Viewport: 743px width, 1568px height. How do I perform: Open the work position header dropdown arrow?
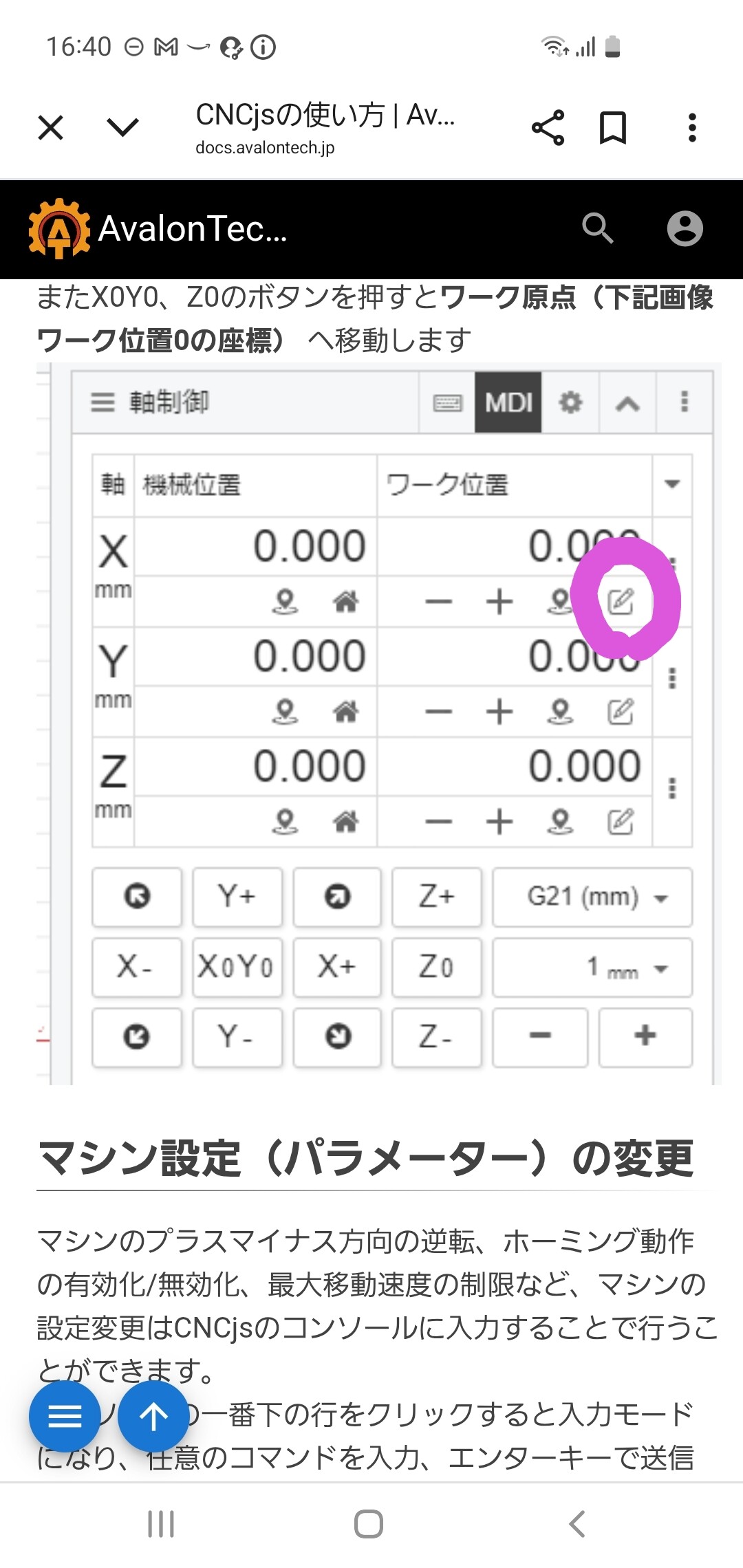672,484
